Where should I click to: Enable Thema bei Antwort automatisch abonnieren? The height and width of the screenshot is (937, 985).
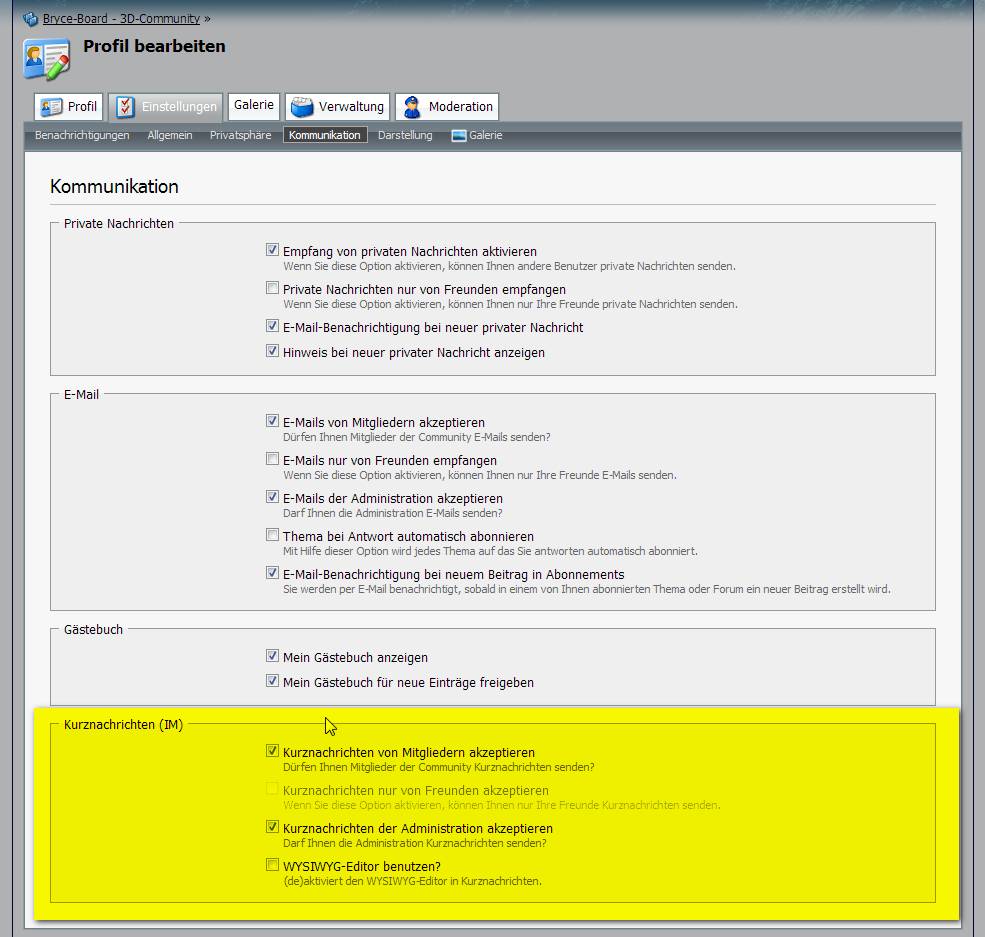(x=272, y=535)
